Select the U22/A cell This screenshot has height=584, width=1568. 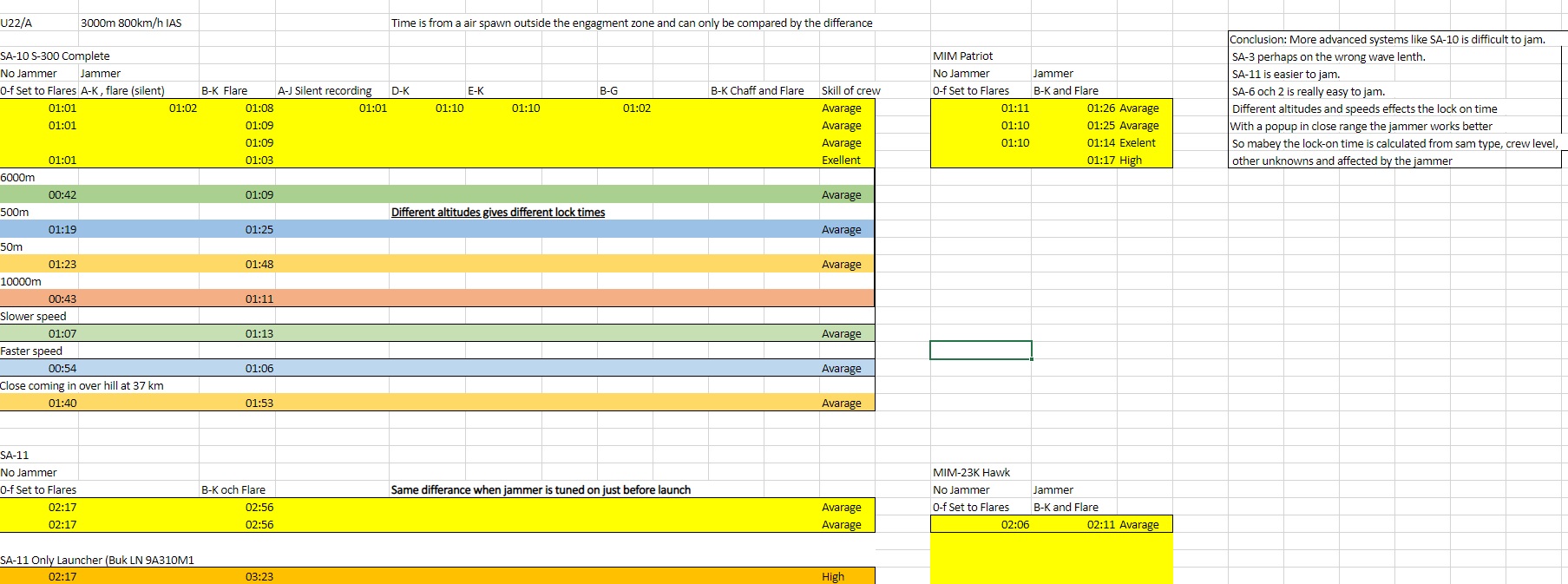pyautogui.click(x=16, y=23)
